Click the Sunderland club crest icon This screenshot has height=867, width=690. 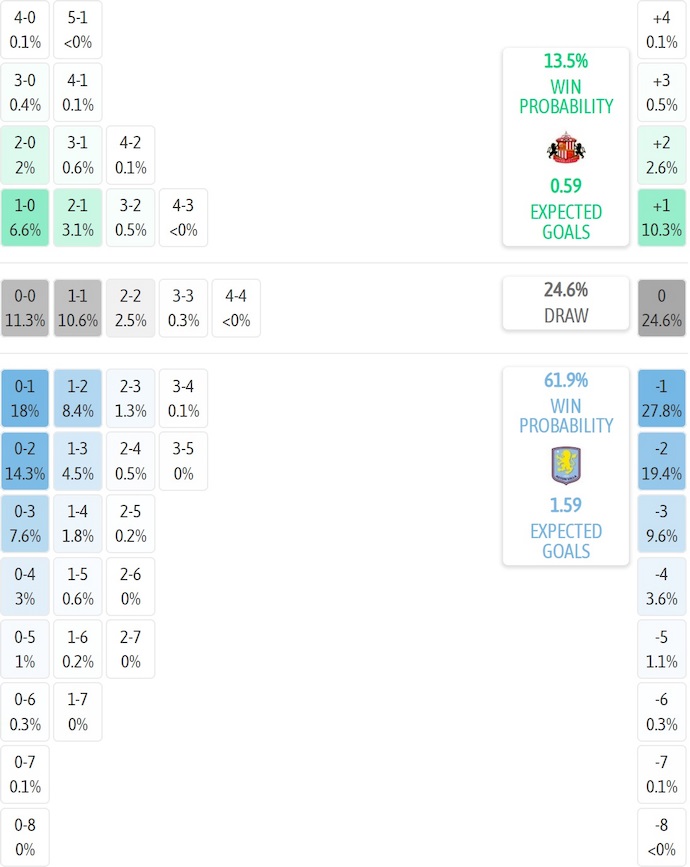566,148
